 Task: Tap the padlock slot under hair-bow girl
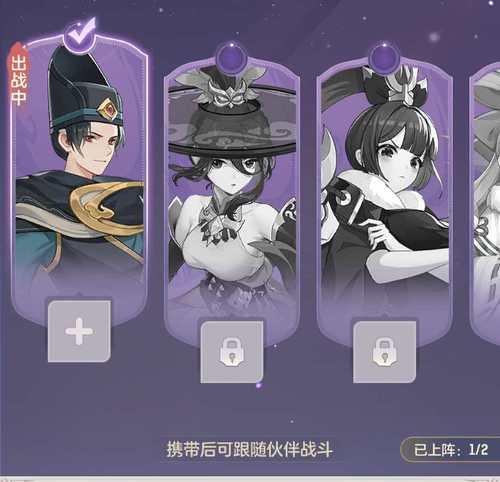[x=384, y=352]
